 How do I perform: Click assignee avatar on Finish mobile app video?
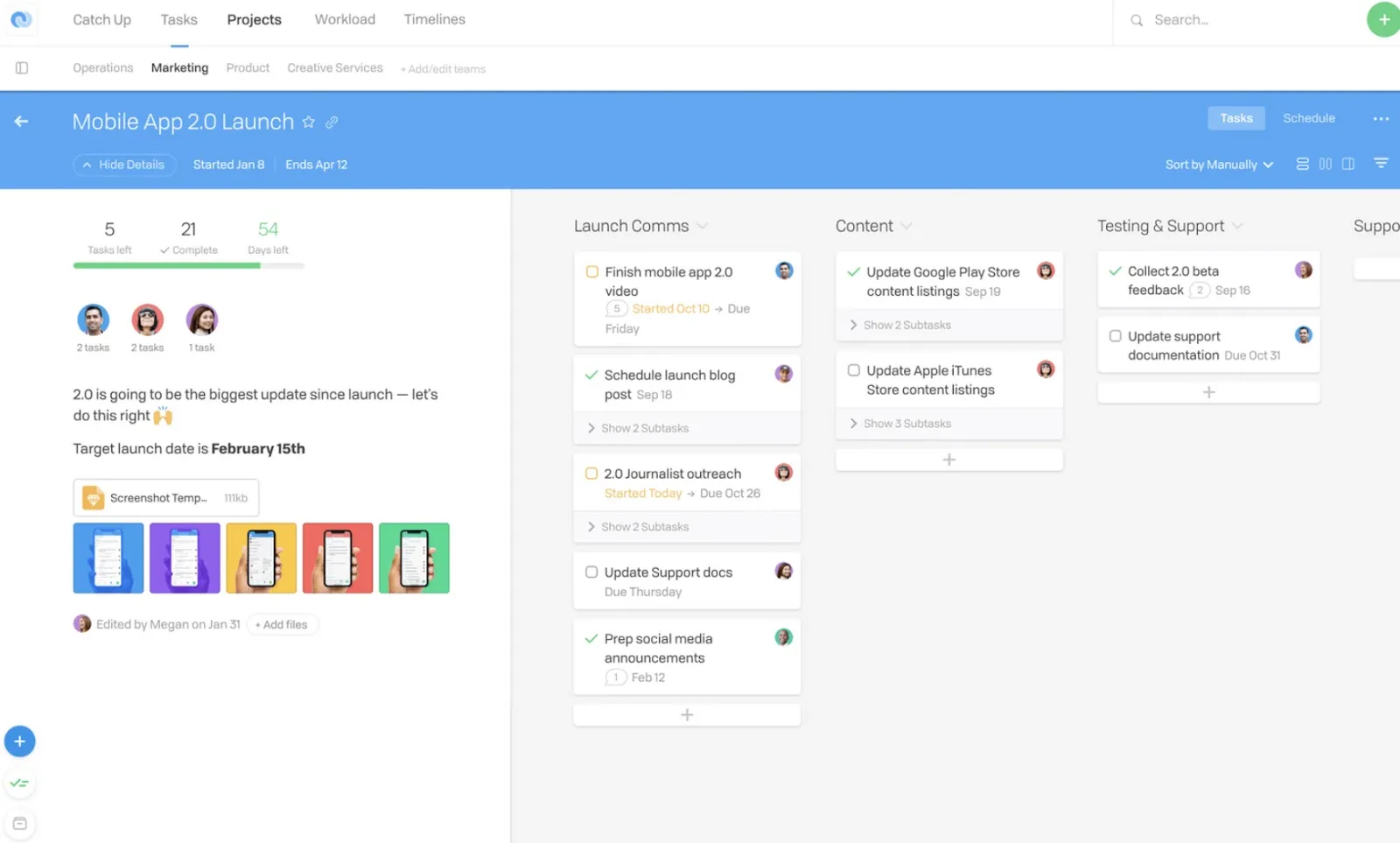784,270
